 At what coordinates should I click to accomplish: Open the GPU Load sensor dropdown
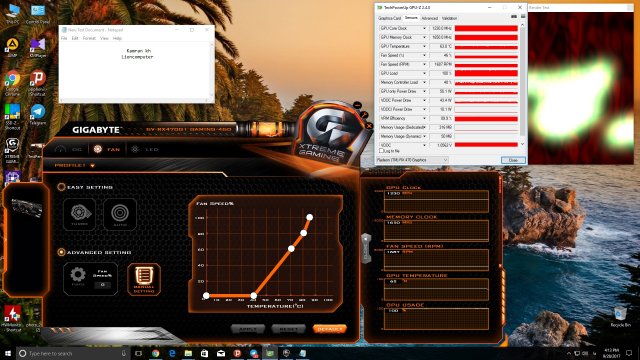[x=424, y=73]
